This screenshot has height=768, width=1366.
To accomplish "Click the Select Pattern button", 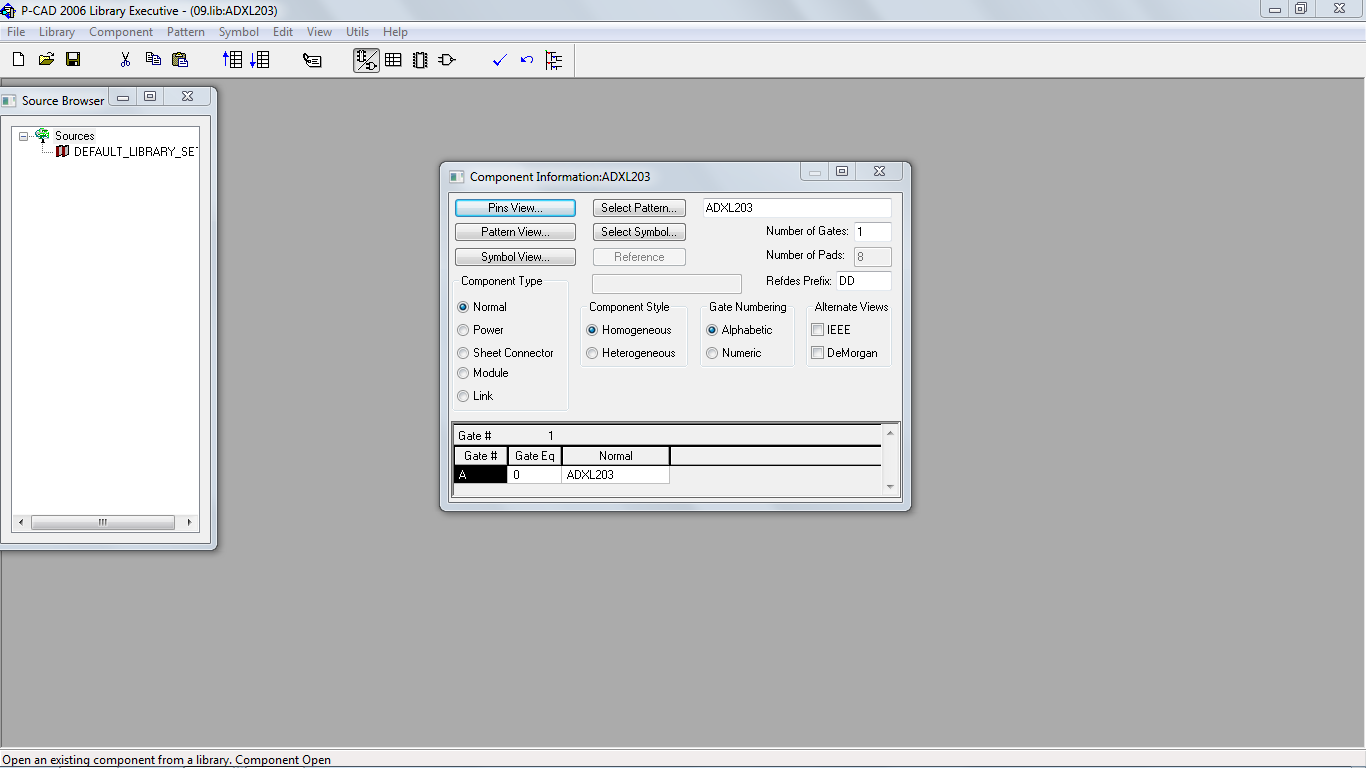I will pos(639,208).
